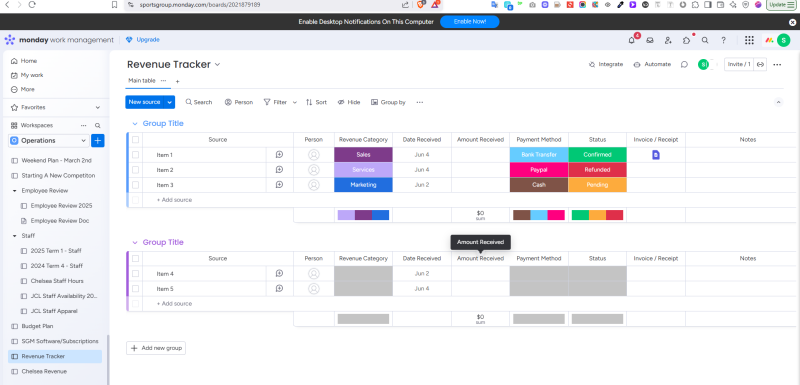This screenshot has height=385, width=800.
Task: Open the inbox tray icon
Action: click(650, 40)
